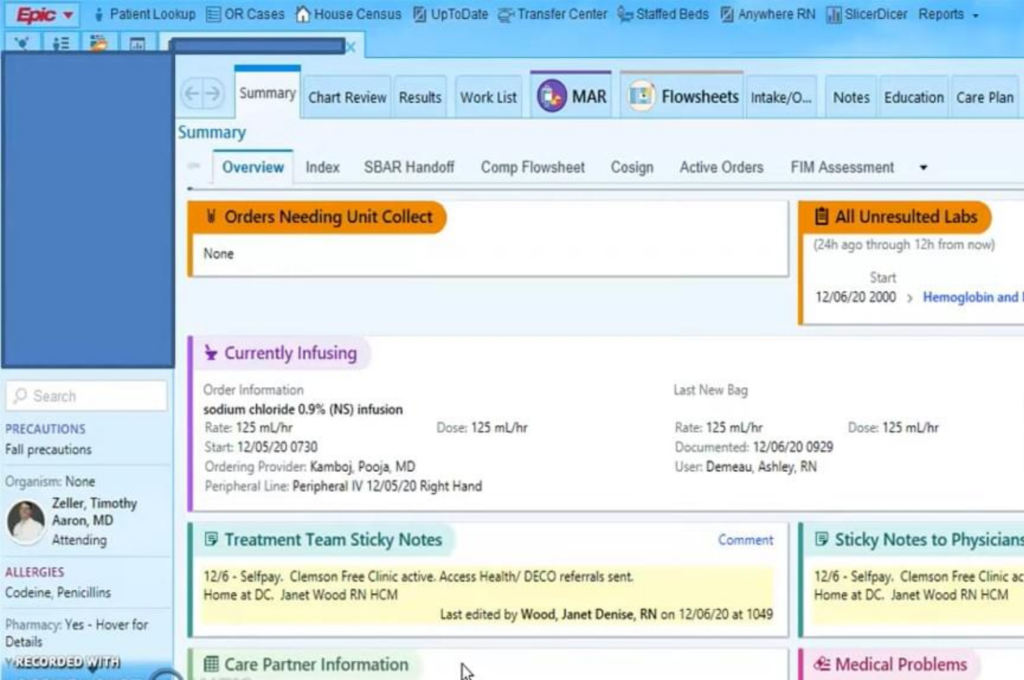Open the Hemoglobin lab link
The image size is (1024, 680).
tap(972, 297)
